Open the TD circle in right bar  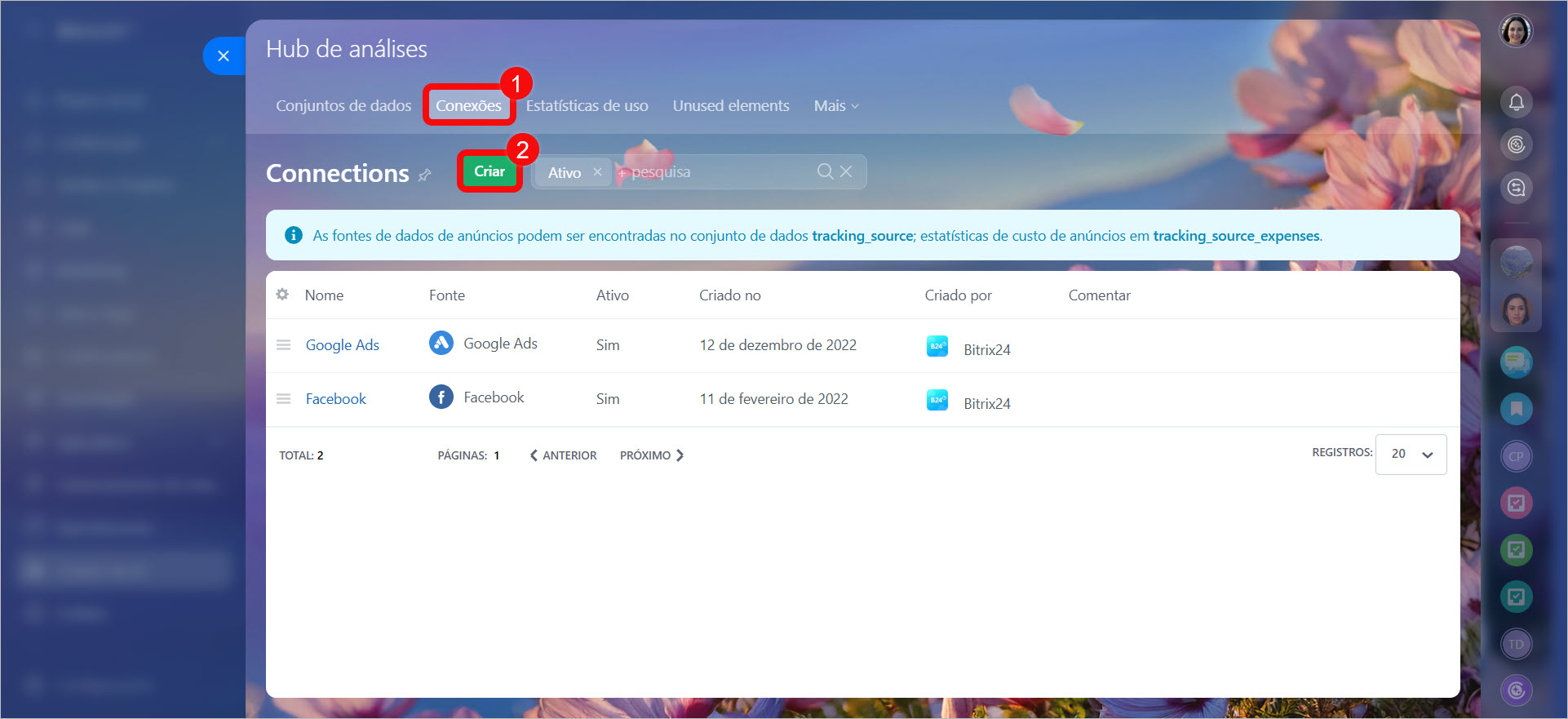(1516, 644)
